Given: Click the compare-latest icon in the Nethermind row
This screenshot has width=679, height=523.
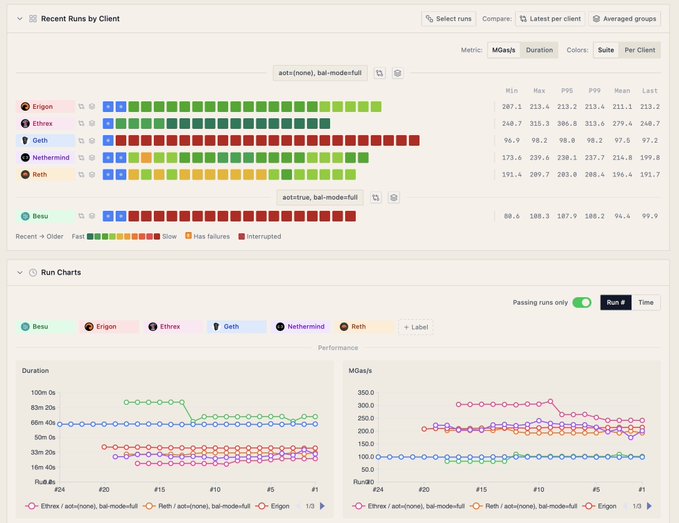Looking at the screenshot, I should [x=81, y=158].
